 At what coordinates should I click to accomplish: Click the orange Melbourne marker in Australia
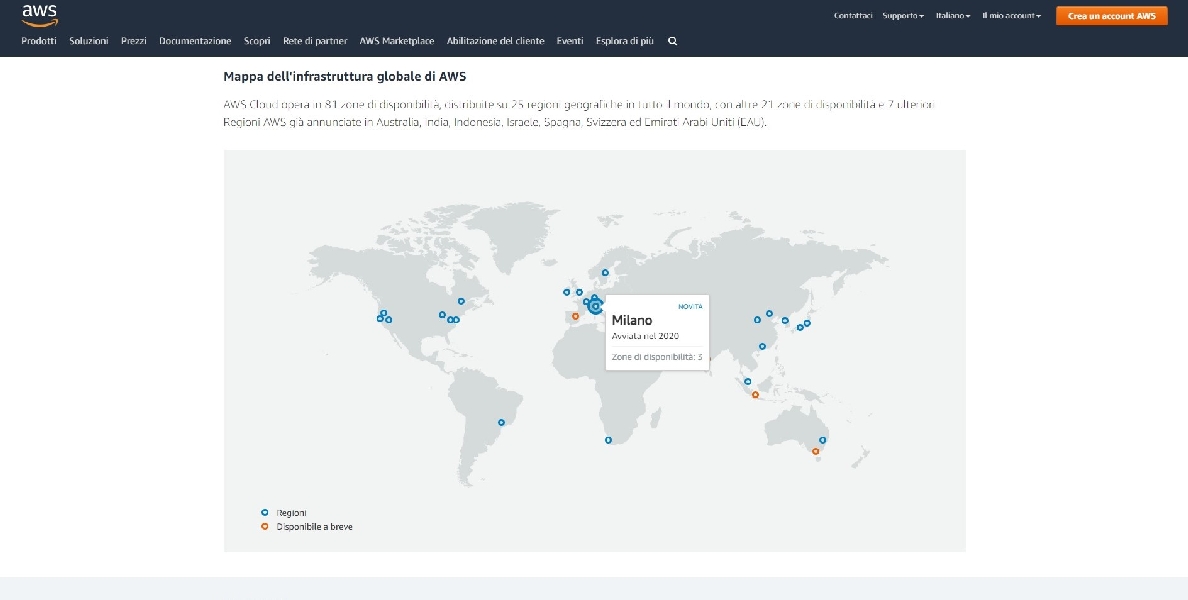tap(815, 452)
